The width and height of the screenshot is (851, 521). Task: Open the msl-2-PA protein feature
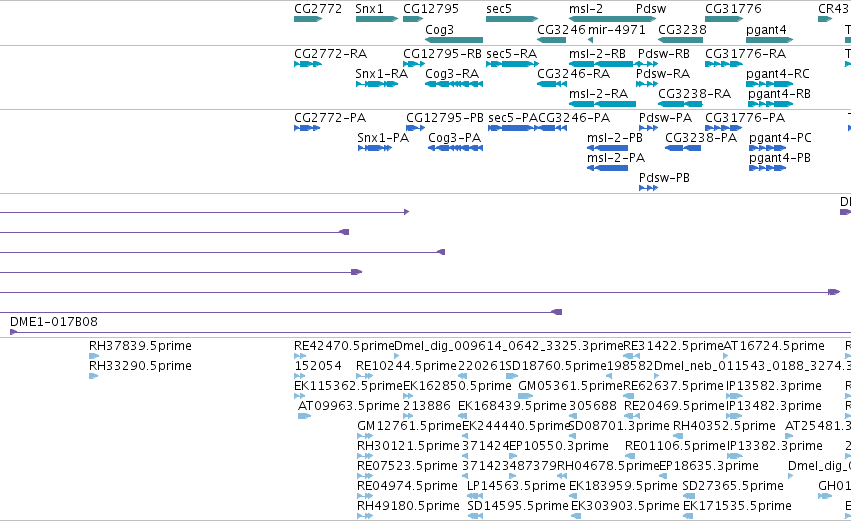(608, 168)
